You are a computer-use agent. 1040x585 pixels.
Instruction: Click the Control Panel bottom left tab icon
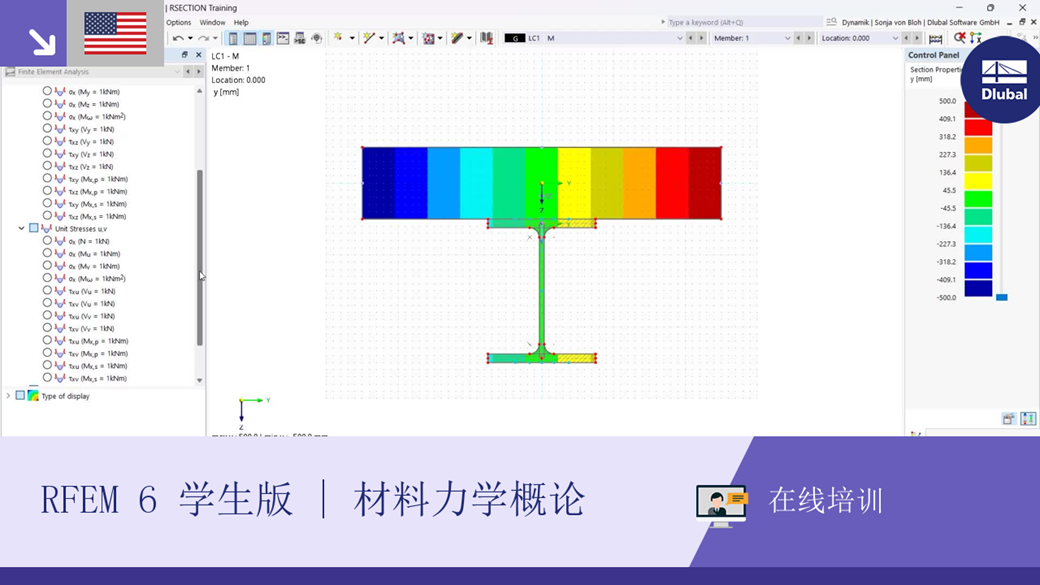(x=1008, y=419)
